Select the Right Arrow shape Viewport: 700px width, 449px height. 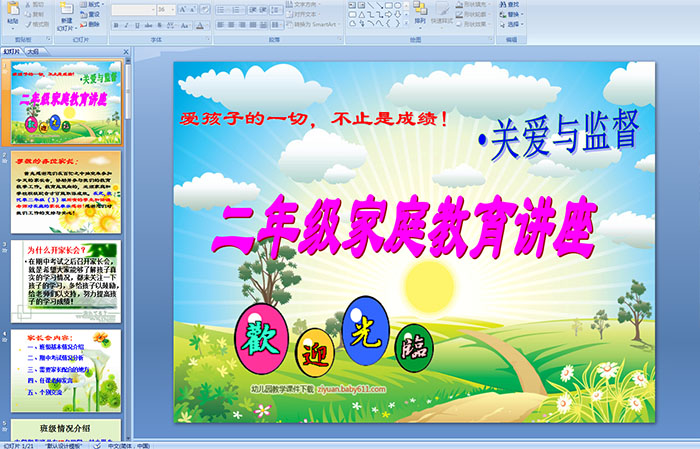point(389,14)
